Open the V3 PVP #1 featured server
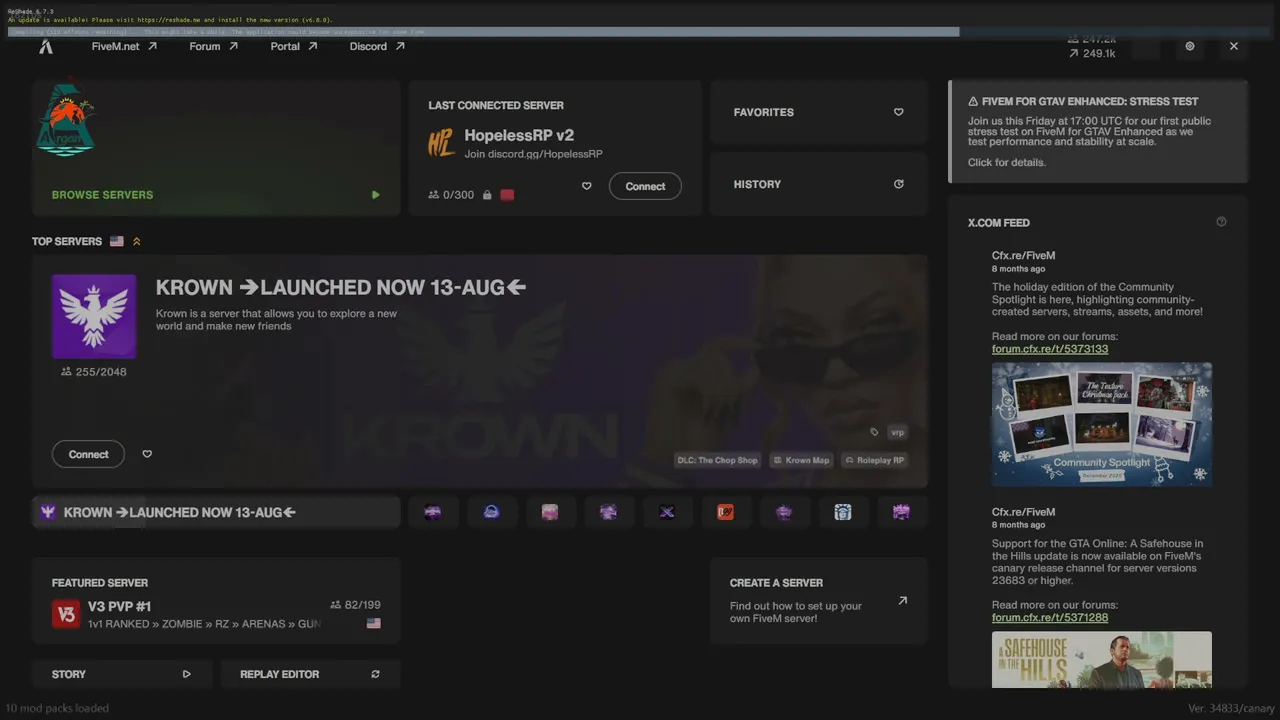 tap(216, 600)
